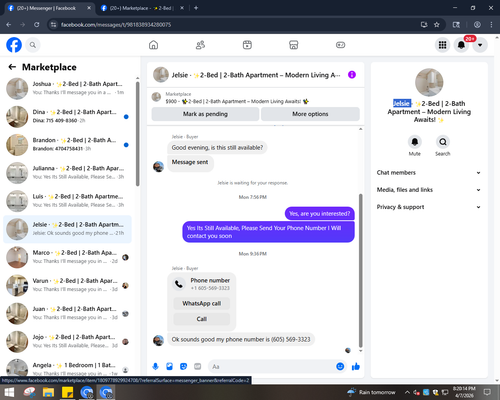Open the Friends icon in top navigation
Screen dimensions: 500x400
(200, 45)
